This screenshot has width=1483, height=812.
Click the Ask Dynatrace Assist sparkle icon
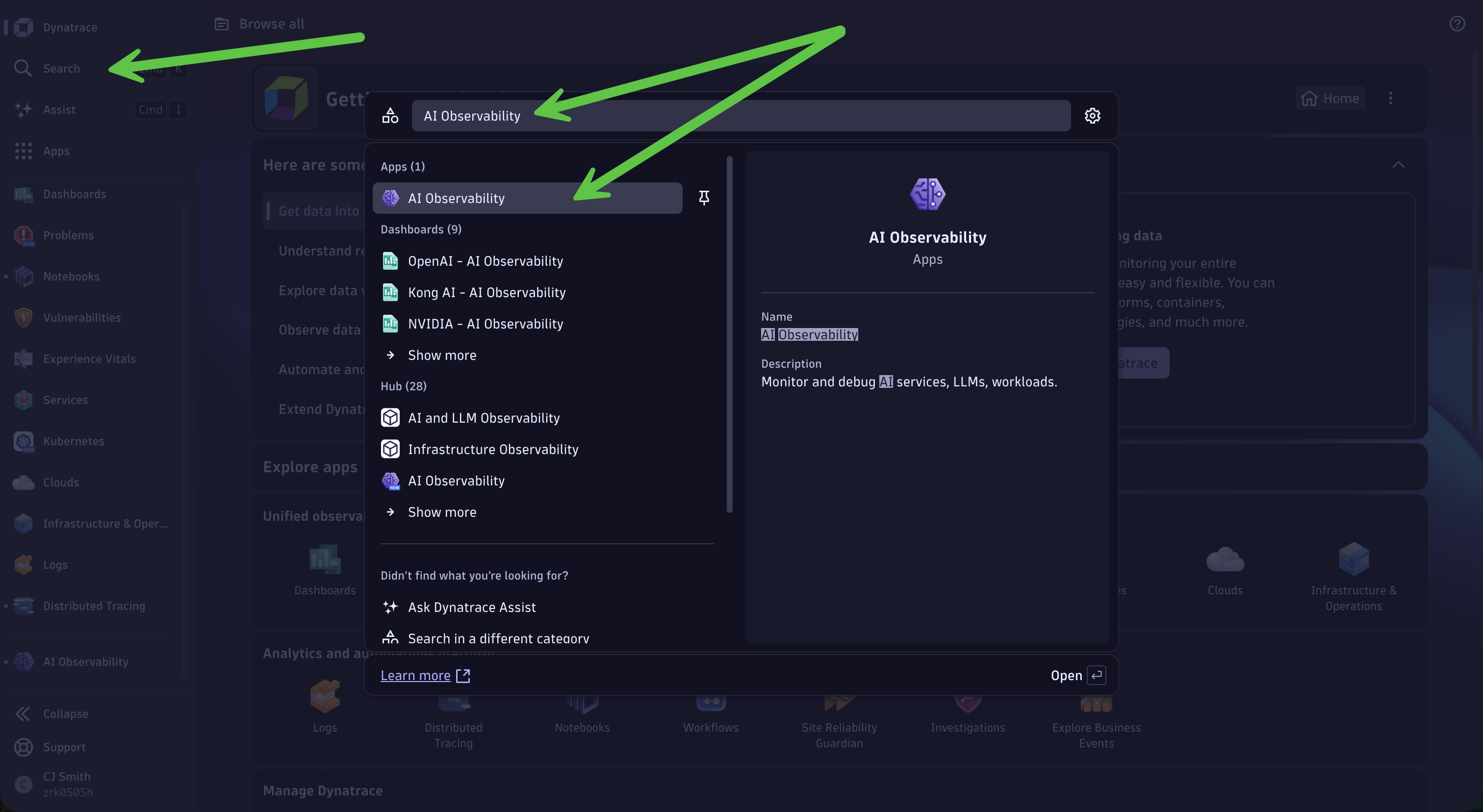point(390,607)
